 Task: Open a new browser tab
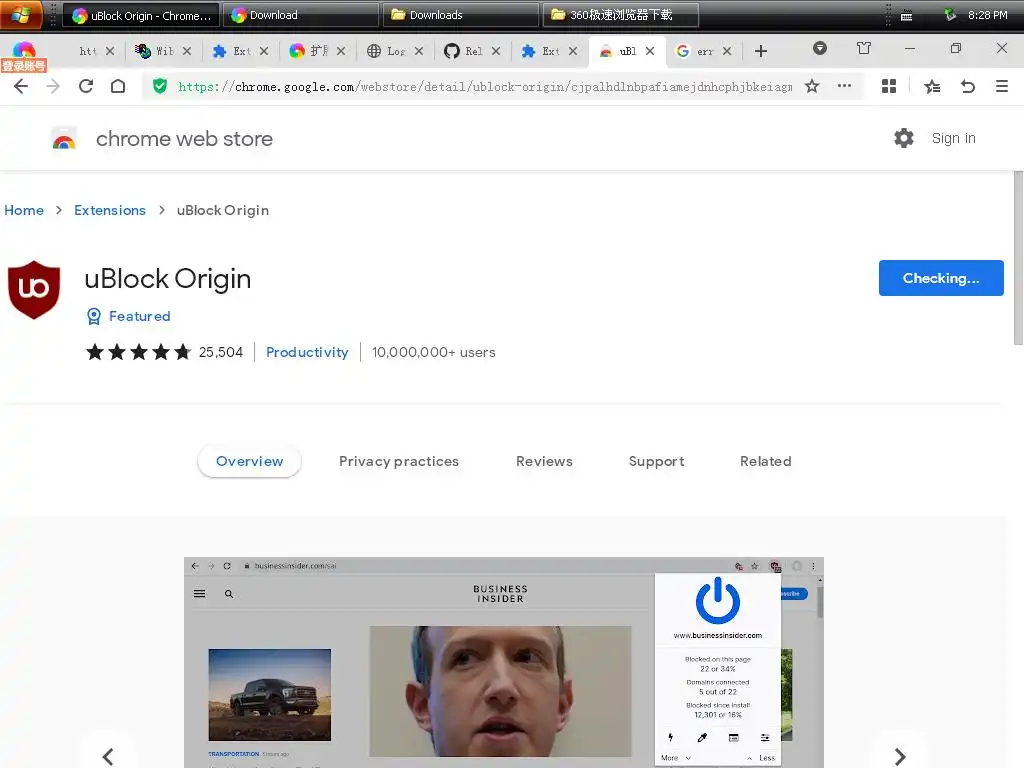(x=761, y=51)
